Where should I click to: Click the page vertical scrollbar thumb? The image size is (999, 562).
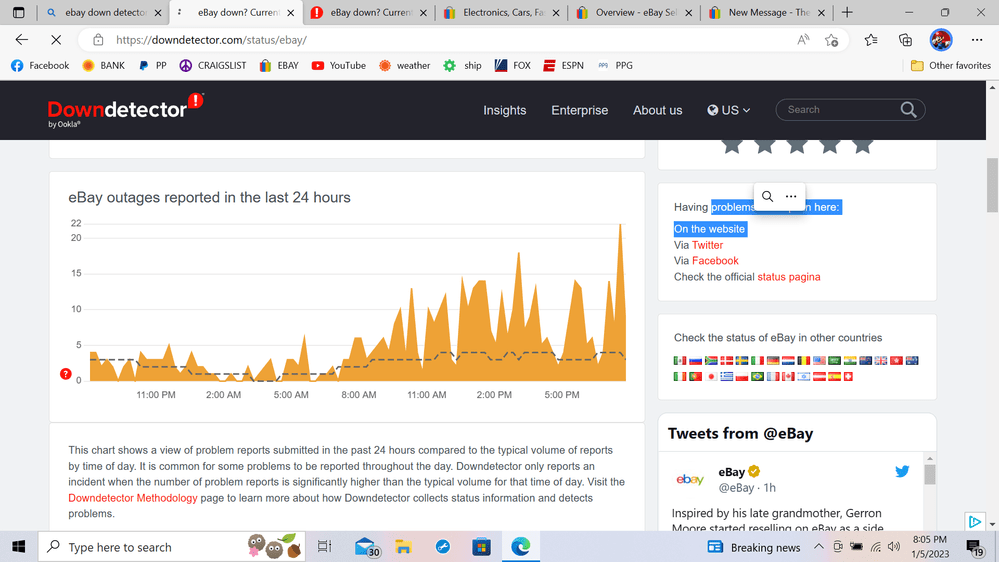pos(992,185)
